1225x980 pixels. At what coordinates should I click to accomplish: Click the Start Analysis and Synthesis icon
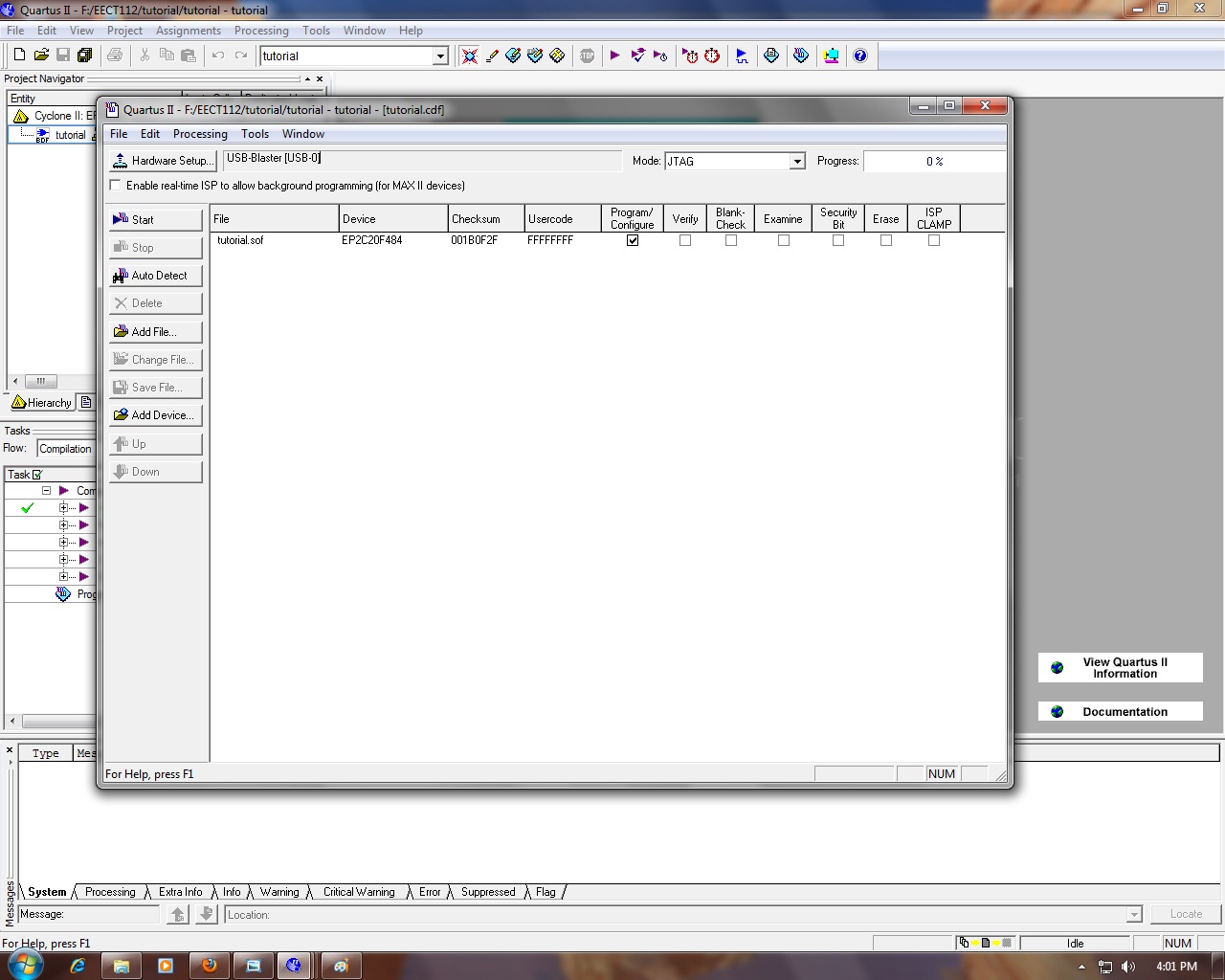(x=638, y=56)
